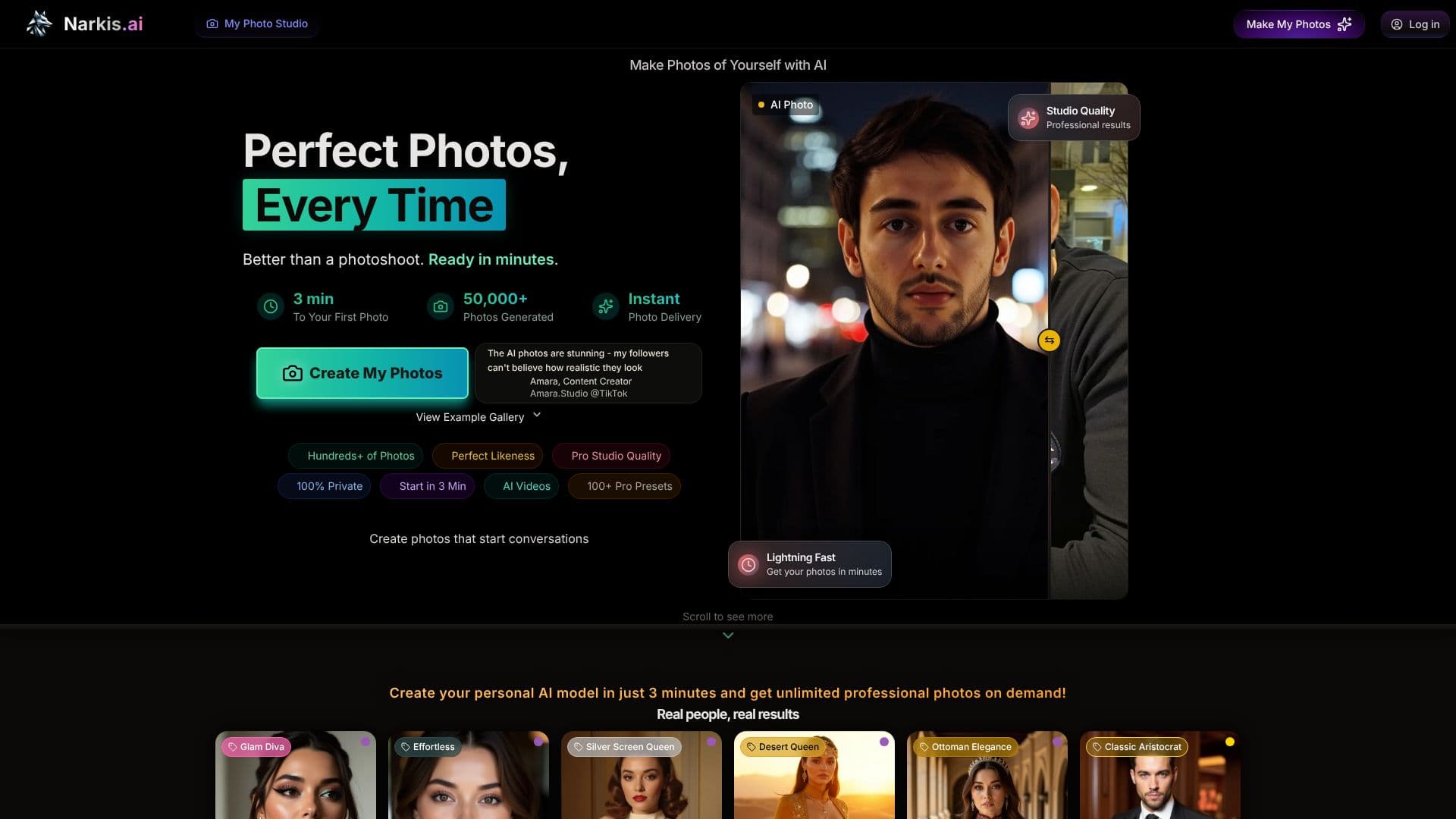Click the 100+ Pro Presets pill
This screenshot has height=819, width=1456.
pos(625,486)
